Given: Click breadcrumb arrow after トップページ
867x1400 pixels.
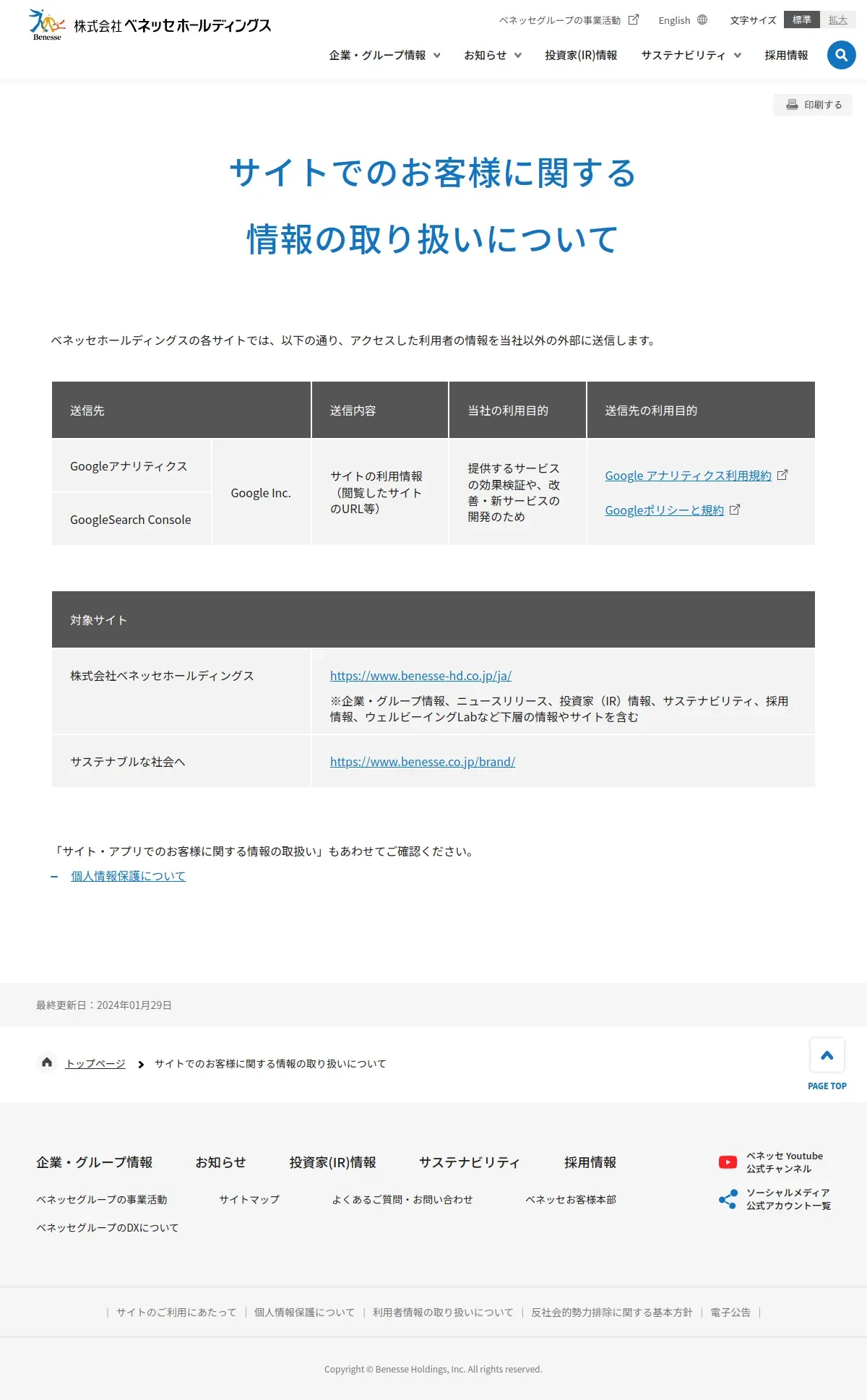Looking at the screenshot, I should [x=141, y=1064].
